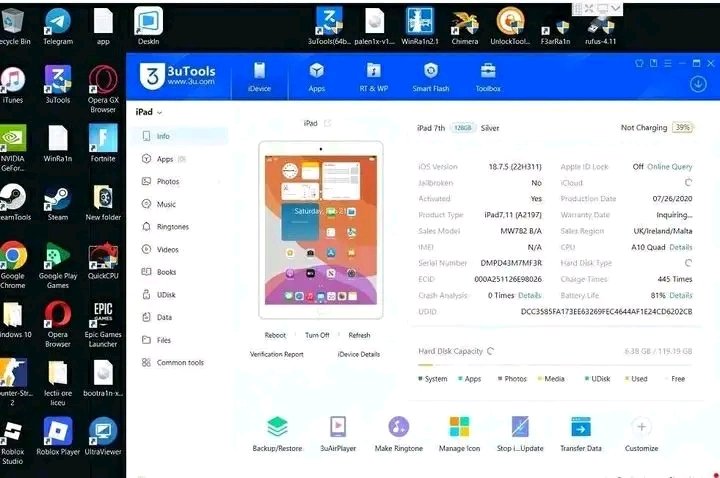Select the UDID value text

coord(606,312)
